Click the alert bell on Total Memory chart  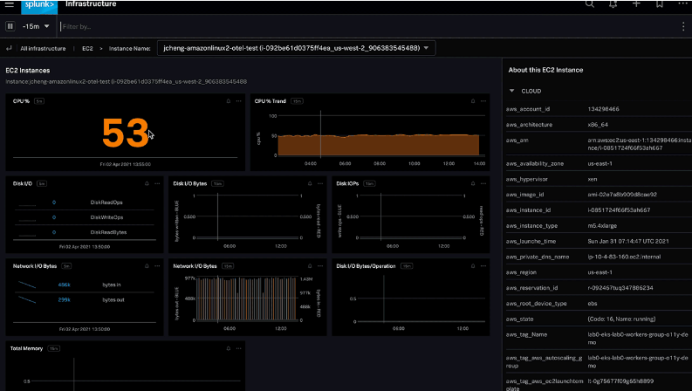[x=228, y=349]
